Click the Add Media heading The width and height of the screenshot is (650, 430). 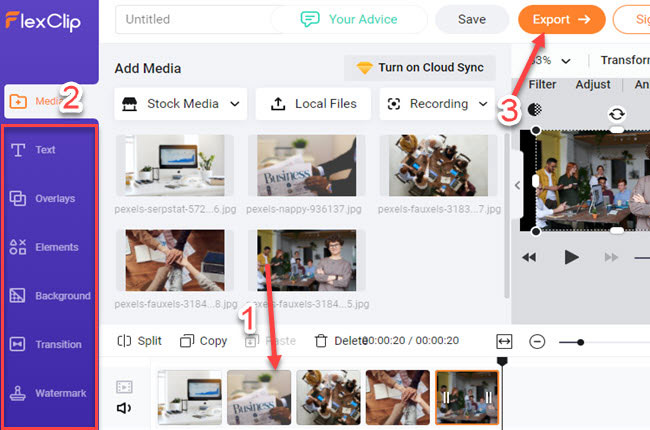148,68
